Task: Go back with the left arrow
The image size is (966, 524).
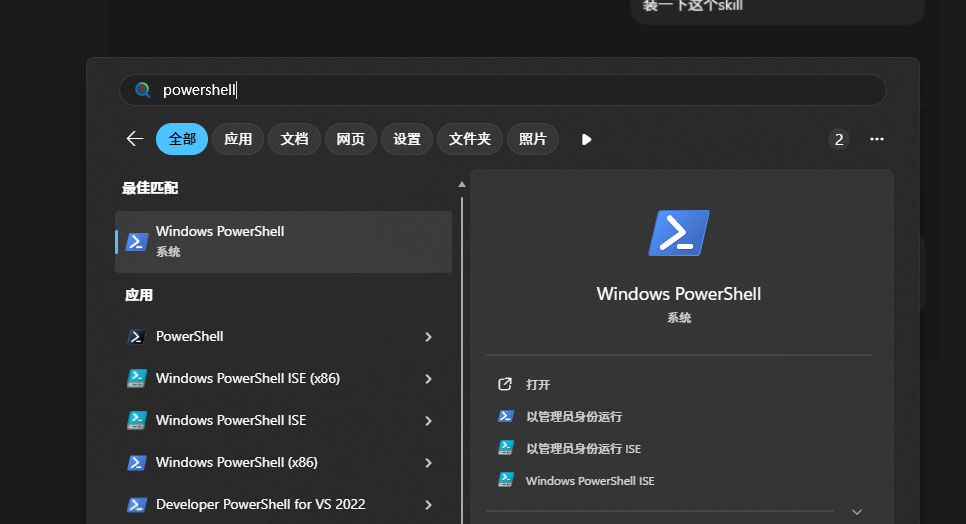Action: (x=134, y=139)
